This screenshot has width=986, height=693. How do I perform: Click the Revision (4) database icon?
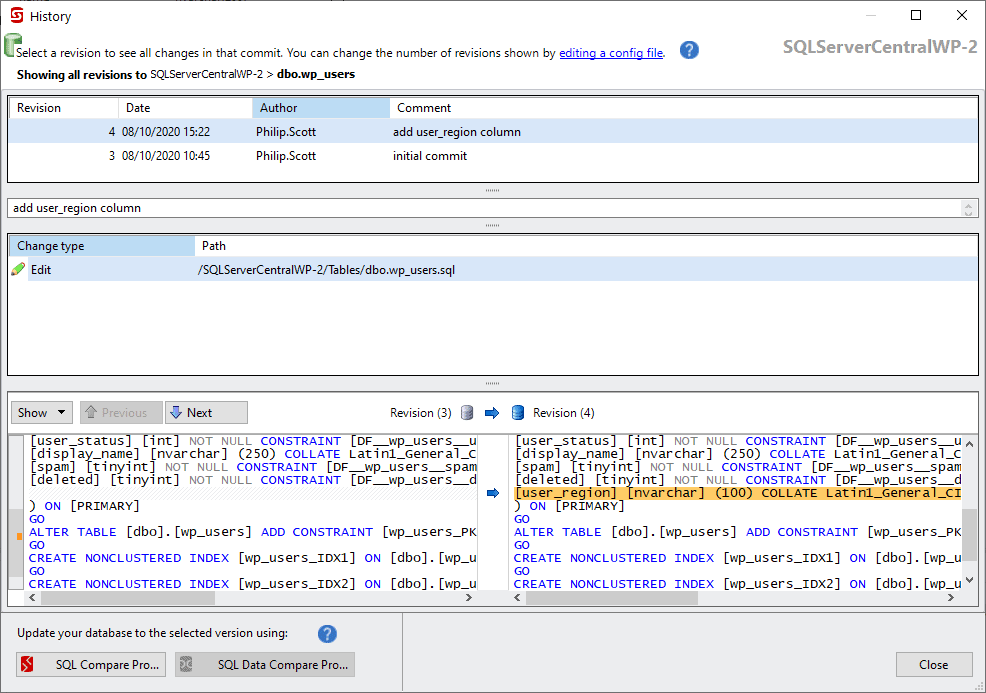pyautogui.click(x=518, y=413)
